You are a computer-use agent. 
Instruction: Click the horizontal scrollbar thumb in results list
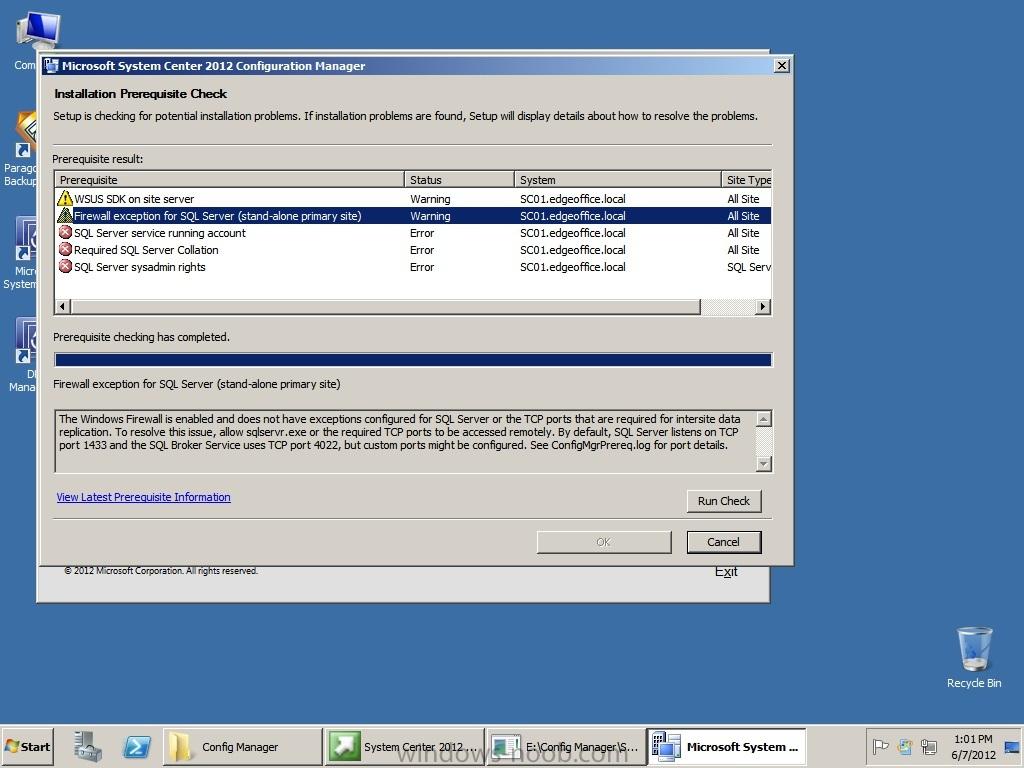click(385, 306)
